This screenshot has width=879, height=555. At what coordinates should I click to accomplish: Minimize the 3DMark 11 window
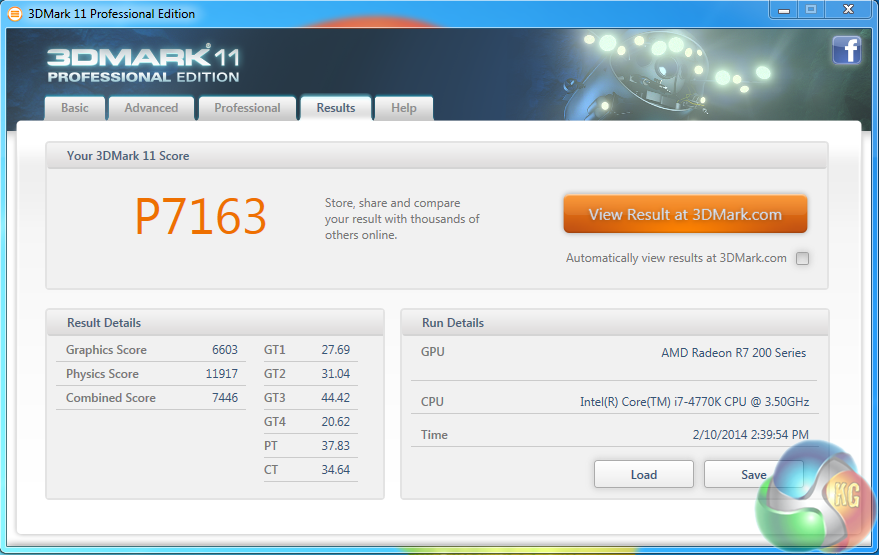[x=784, y=10]
